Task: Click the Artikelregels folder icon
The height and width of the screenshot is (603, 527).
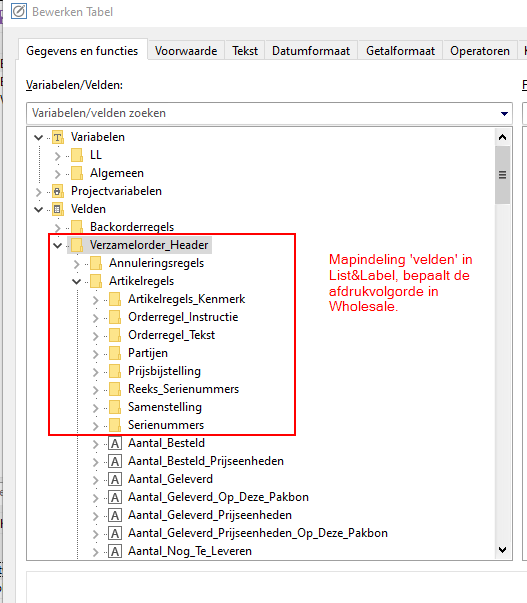Action: pyautogui.click(x=96, y=281)
